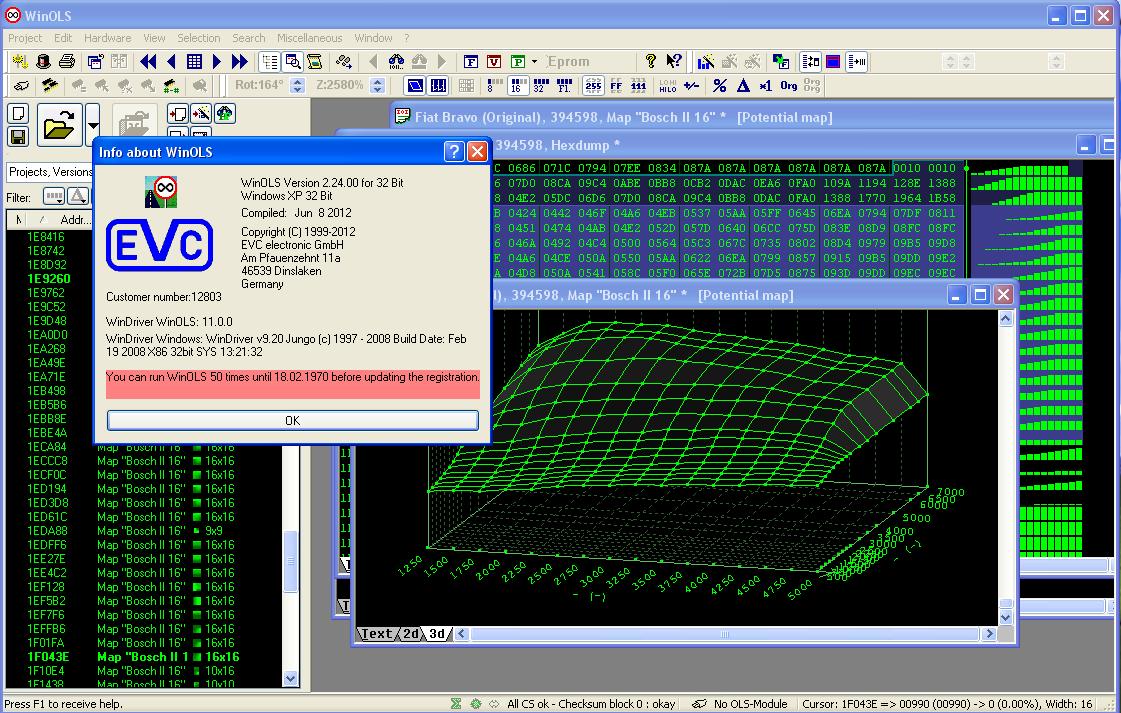Select map row 1F043E in the list
The height and width of the screenshot is (713, 1121).
(x=146, y=657)
